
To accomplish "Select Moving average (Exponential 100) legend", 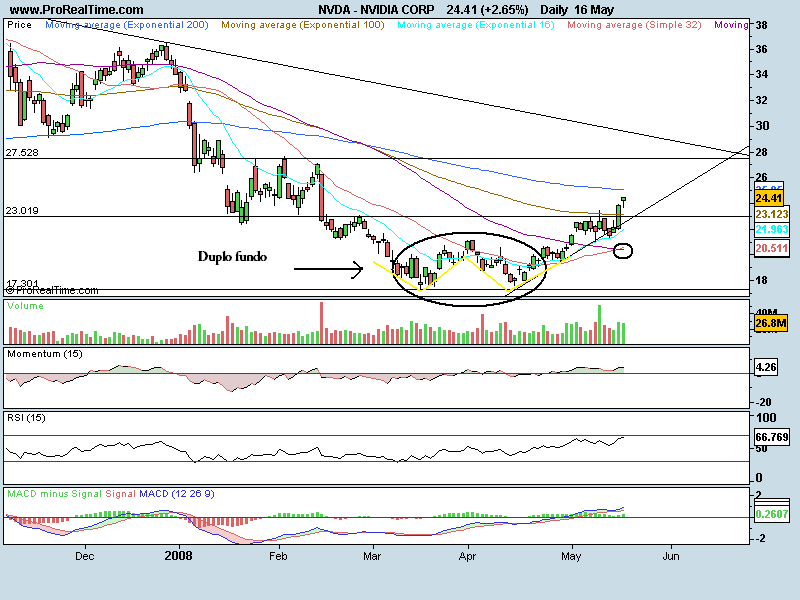I will [303, 24].
